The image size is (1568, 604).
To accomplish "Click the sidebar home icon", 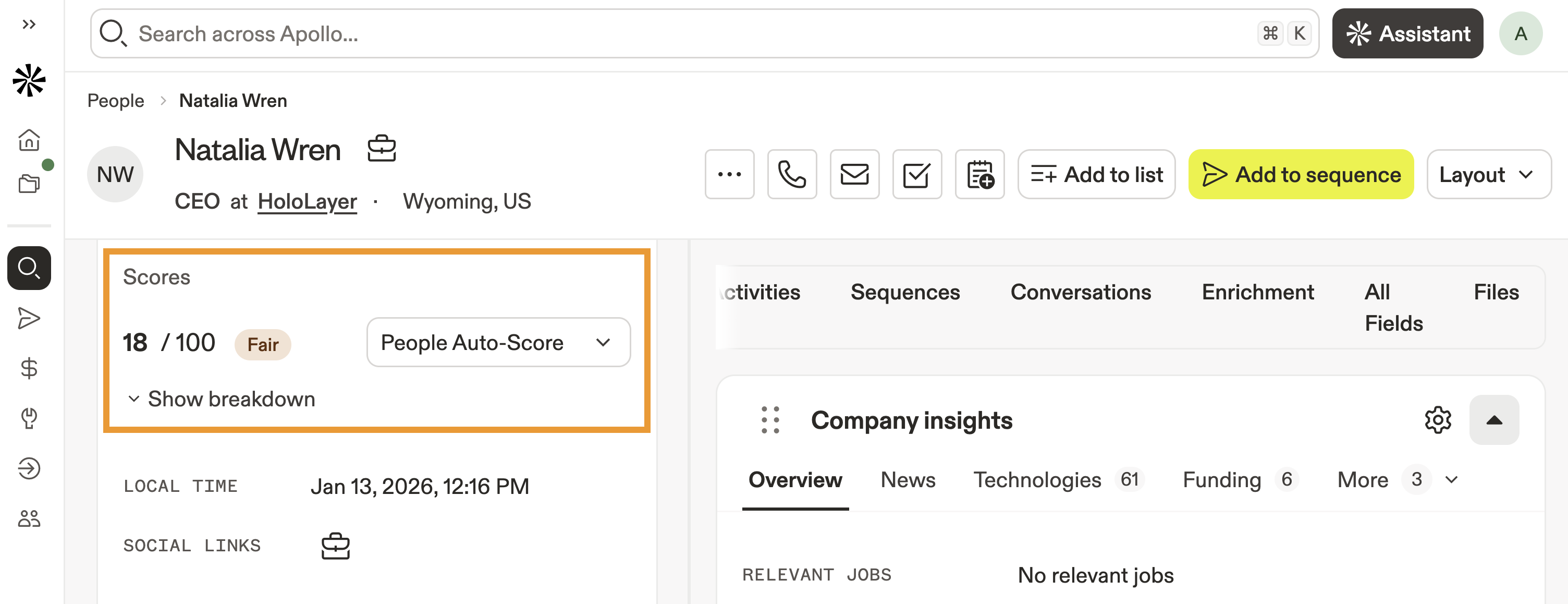I will tap(29, 140).
